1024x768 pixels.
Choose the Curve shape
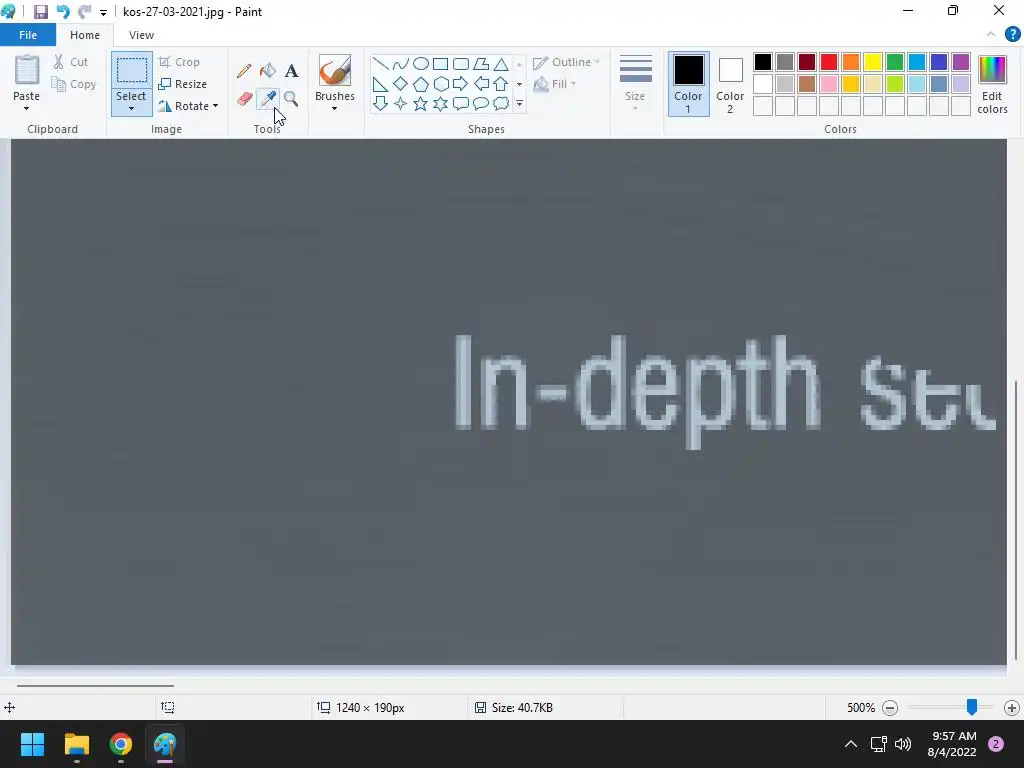pyautogui.click(x=400, y=63)
